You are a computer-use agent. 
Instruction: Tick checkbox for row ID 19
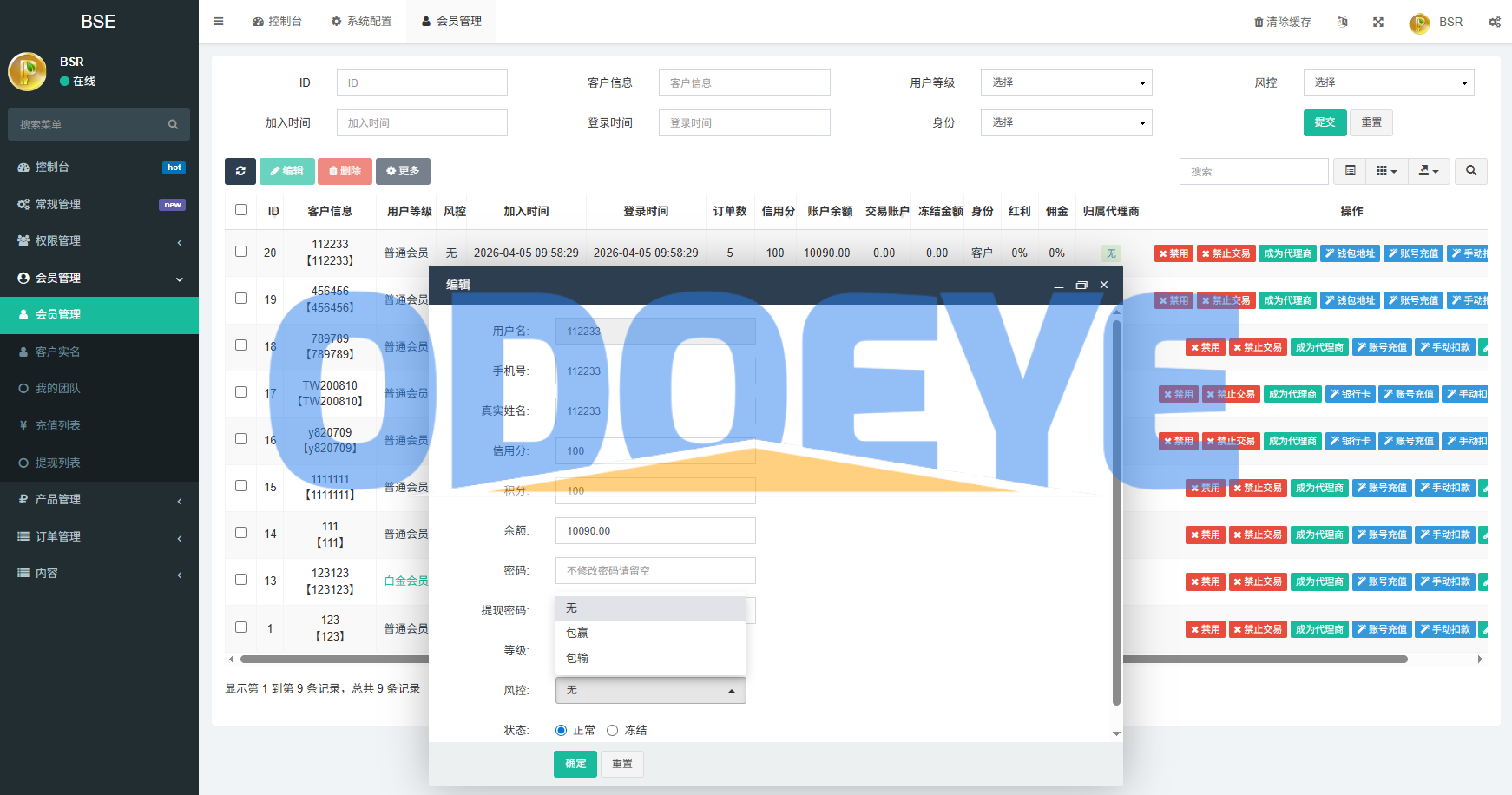[241, 299]
